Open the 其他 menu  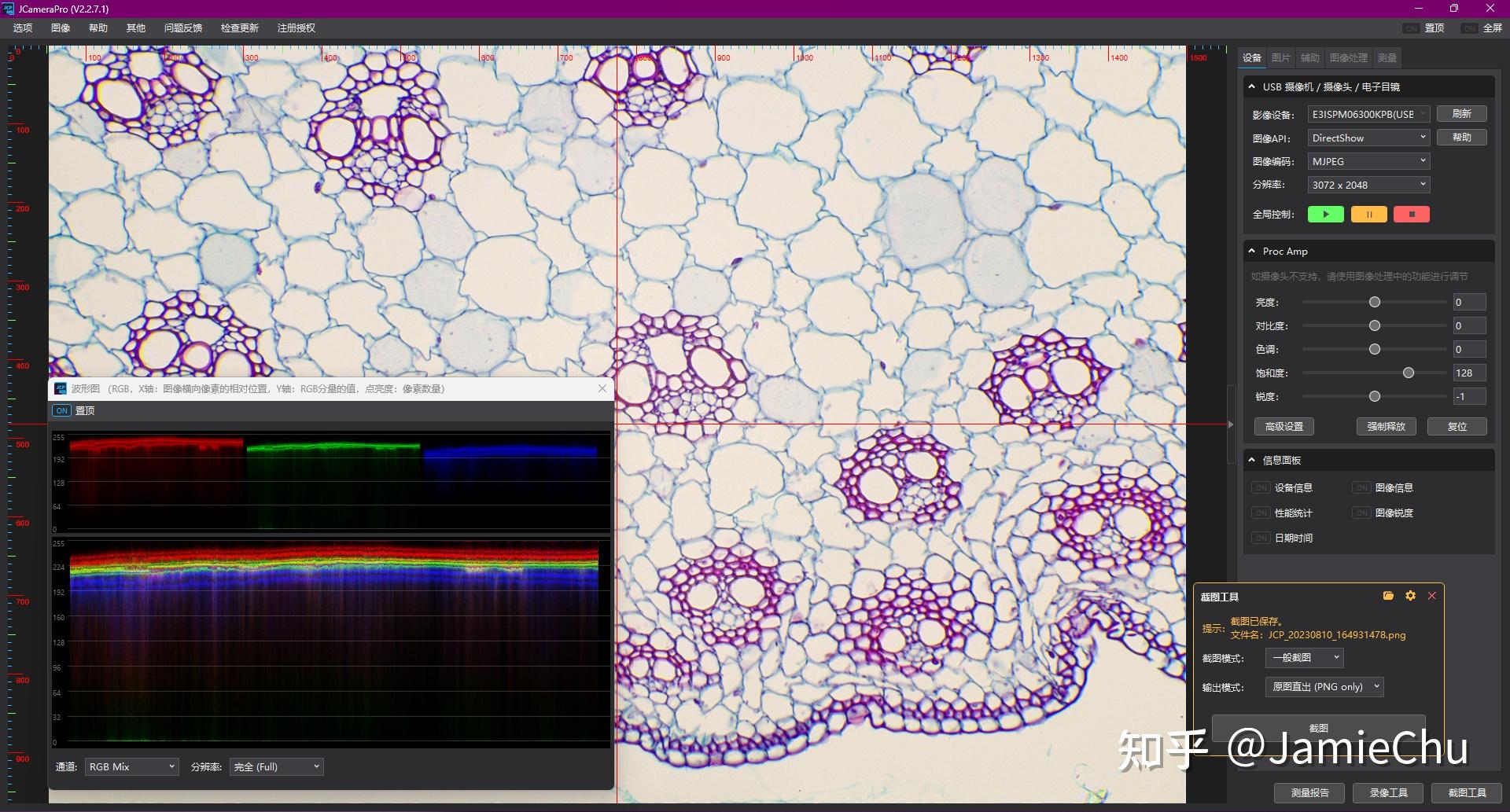[136, 28]
